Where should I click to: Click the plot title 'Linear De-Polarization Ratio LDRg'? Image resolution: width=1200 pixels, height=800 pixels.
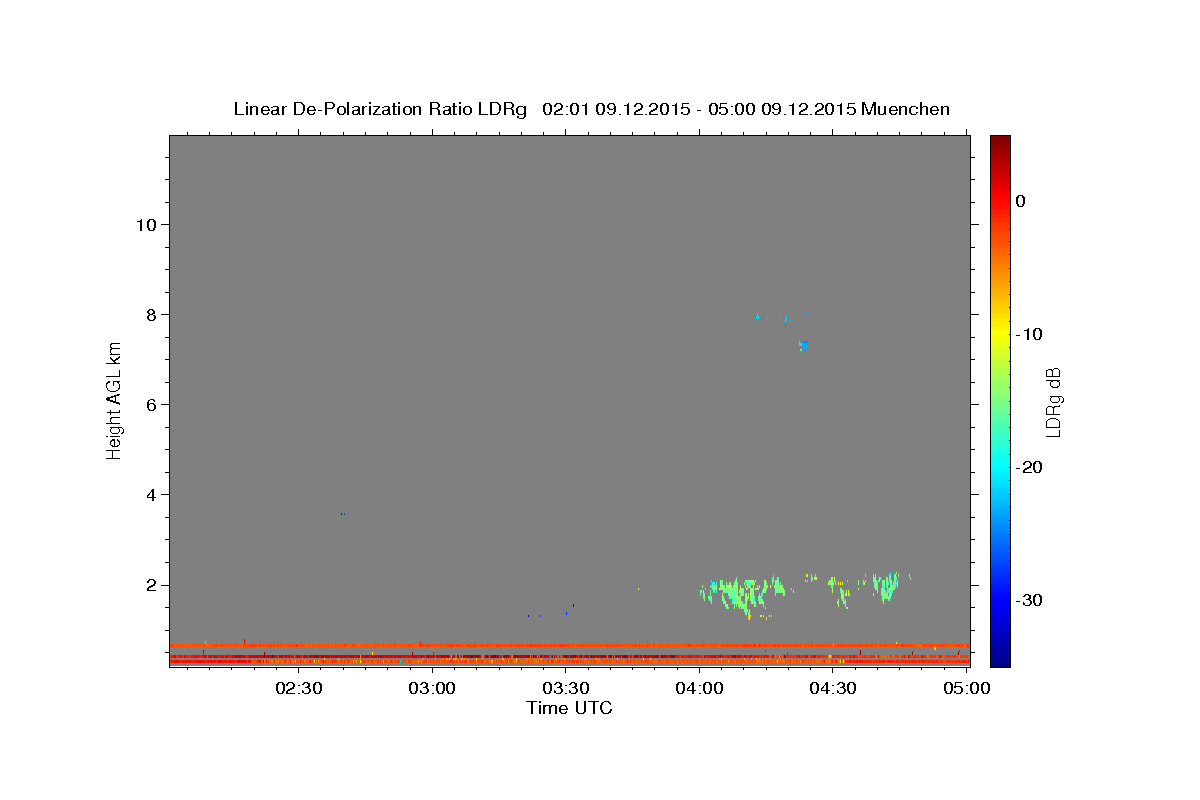pyautogui.click(x=379, y=109)
